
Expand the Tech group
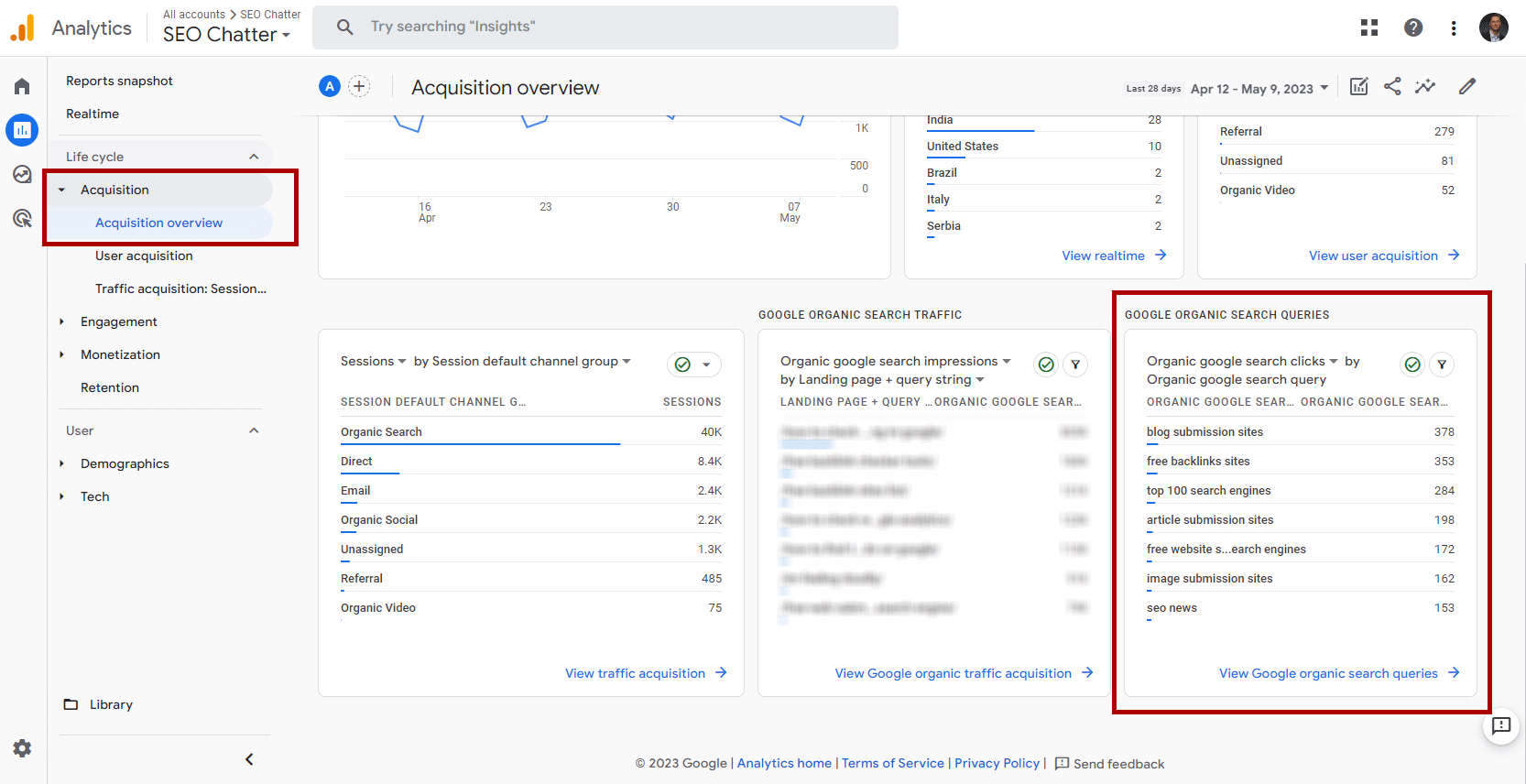(x=61, y=496)
